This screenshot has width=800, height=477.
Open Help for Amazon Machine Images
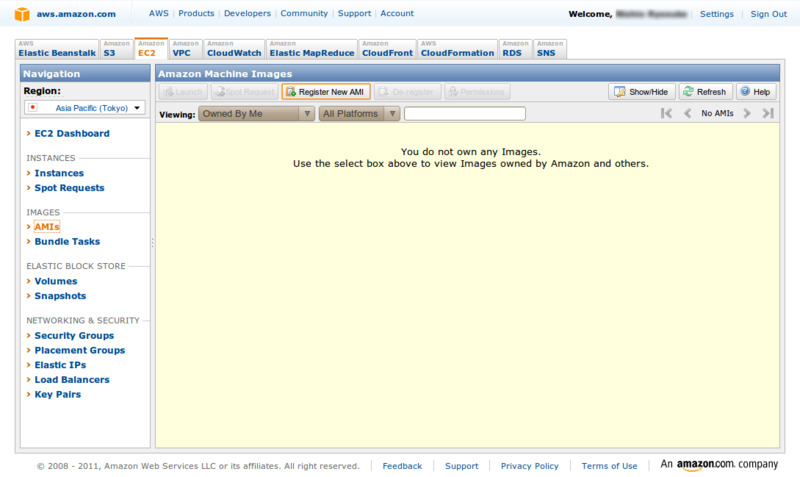coord(756,92)
